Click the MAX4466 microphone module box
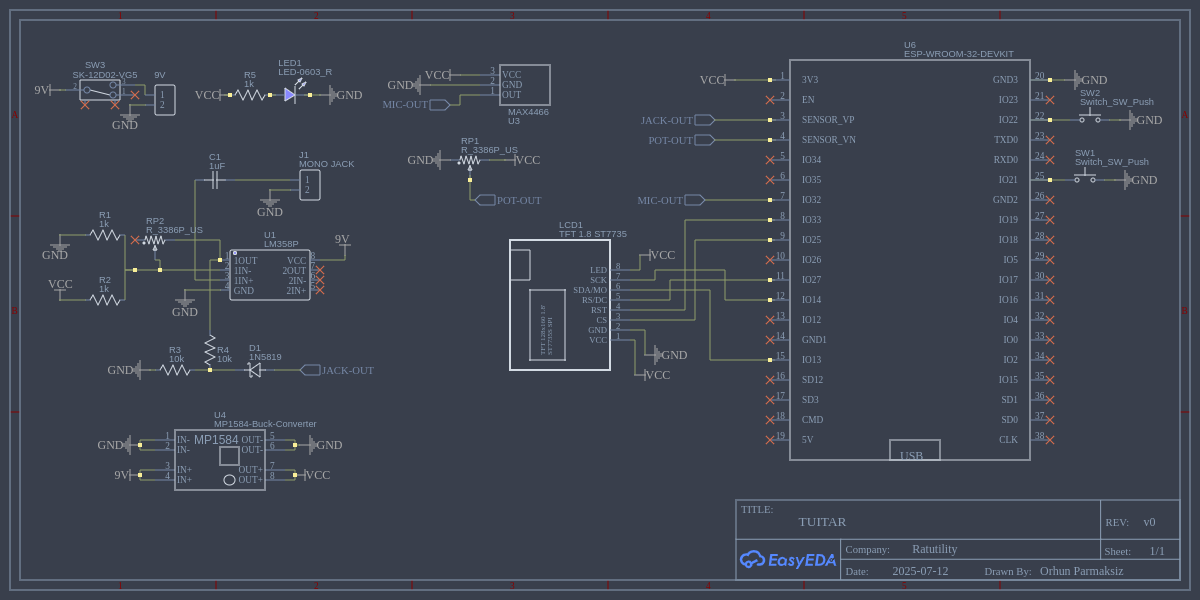This screenshot has height=600, width=1200. click(525, 85)
